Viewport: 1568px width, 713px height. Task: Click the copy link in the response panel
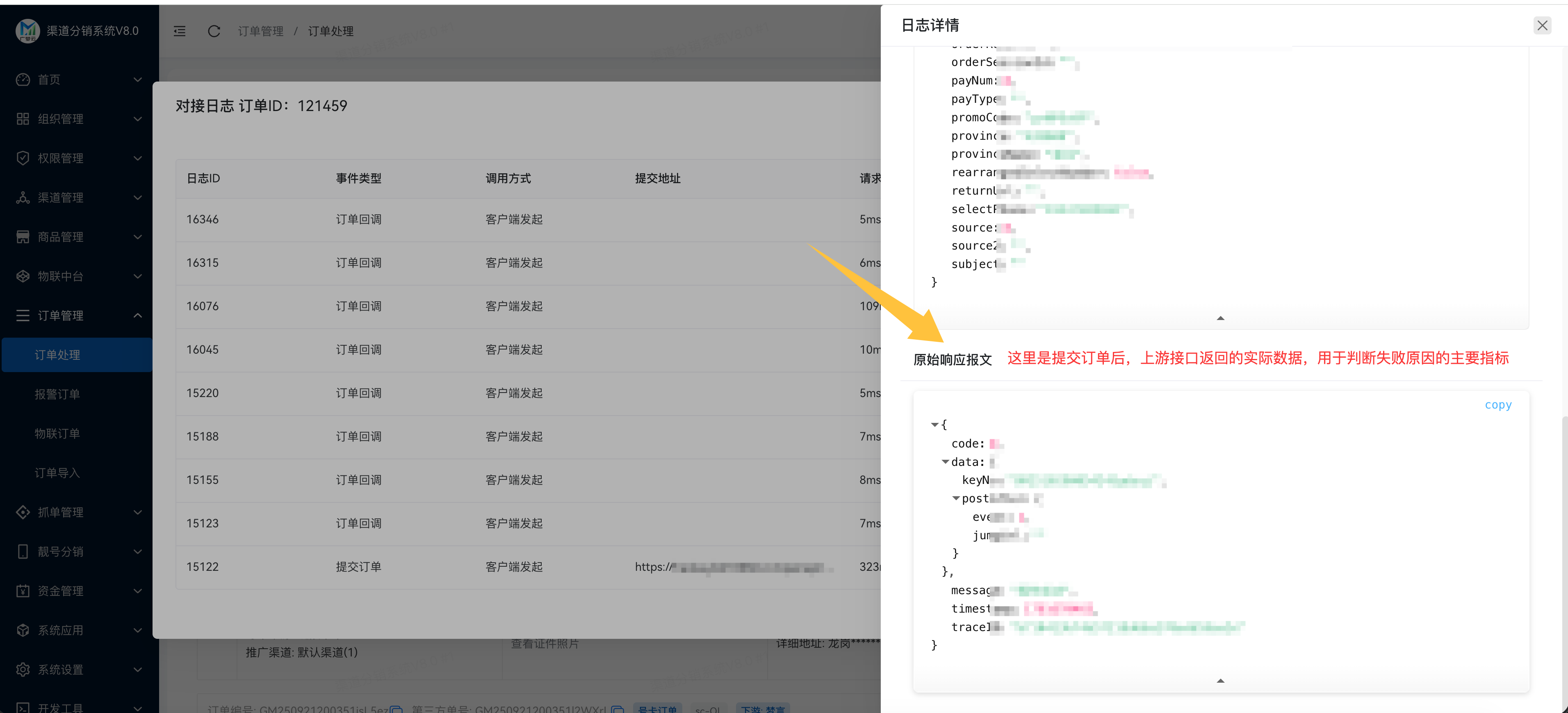pyautogui.click(x=1498, y=404)
